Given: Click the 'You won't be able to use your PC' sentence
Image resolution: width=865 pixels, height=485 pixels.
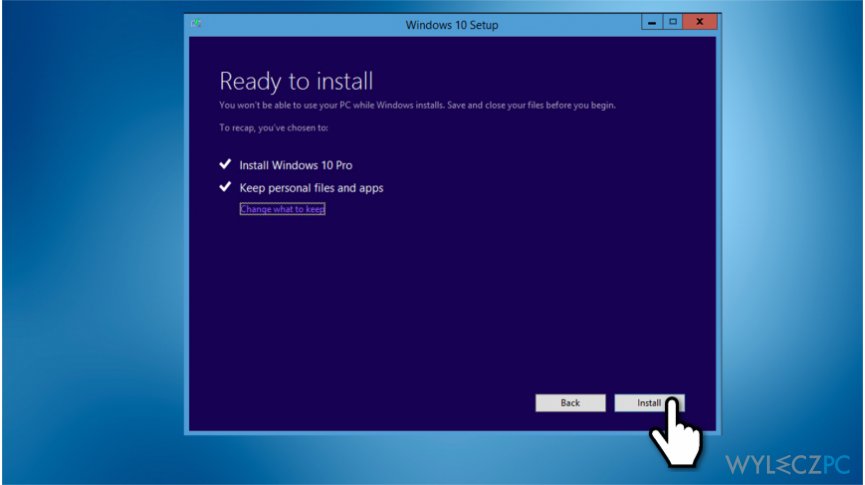Looking at the screenshot, I should (x=417, y=105).
